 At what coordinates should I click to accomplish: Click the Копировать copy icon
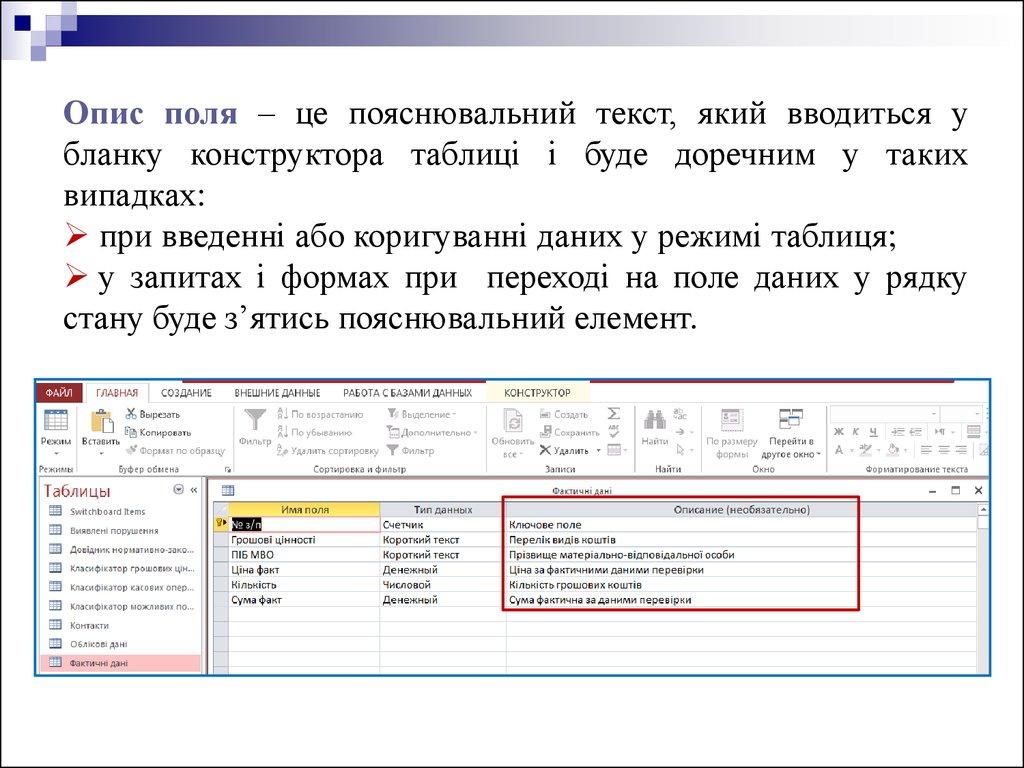[x=132, y=432]
